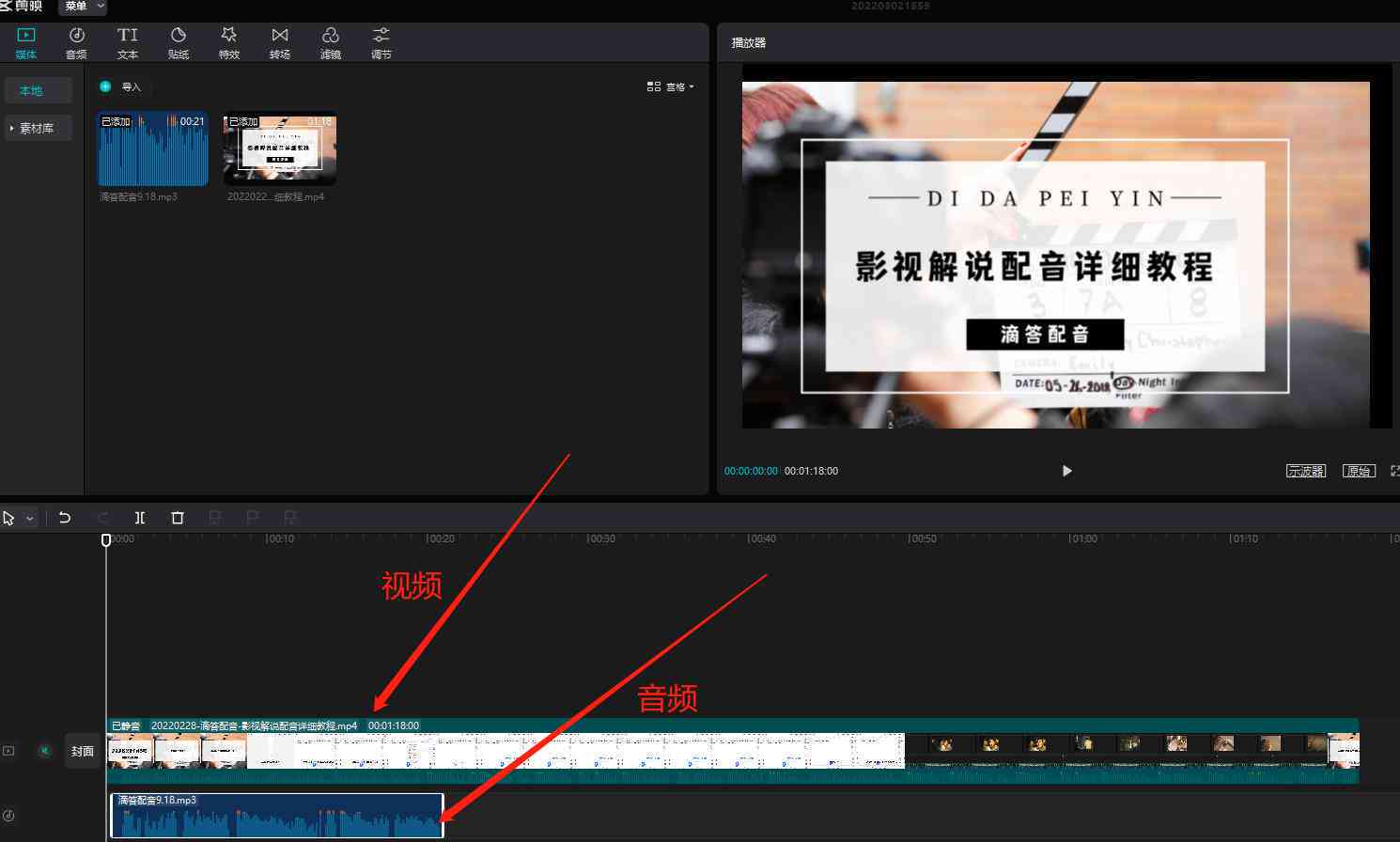Redo the last undone edit
Screen dimensions: 1400x842
(x=103, y=518)
